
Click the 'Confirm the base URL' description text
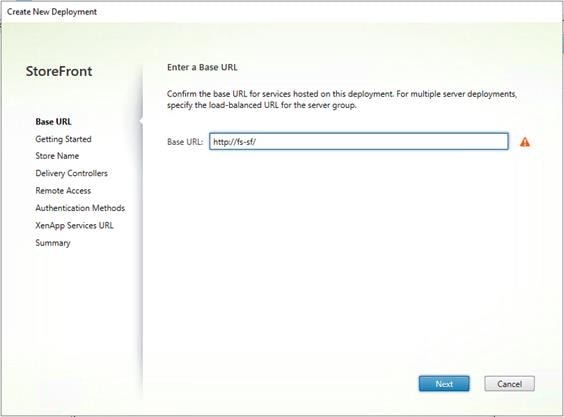tap(342, 100)
